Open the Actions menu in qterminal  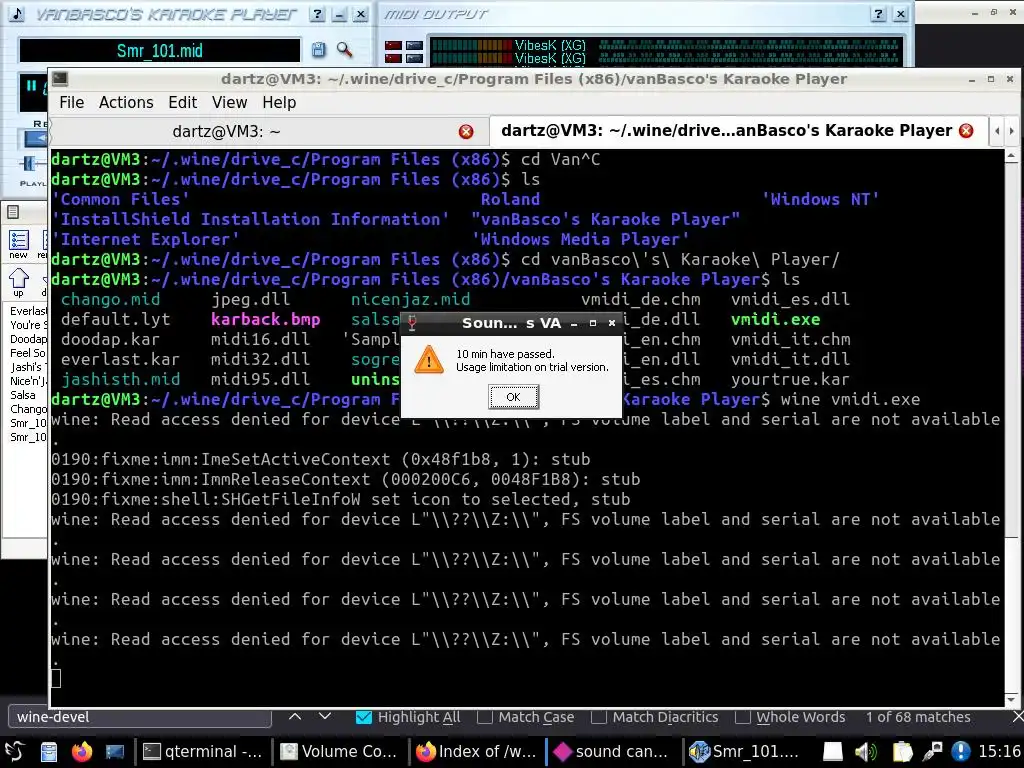[126, 103]
